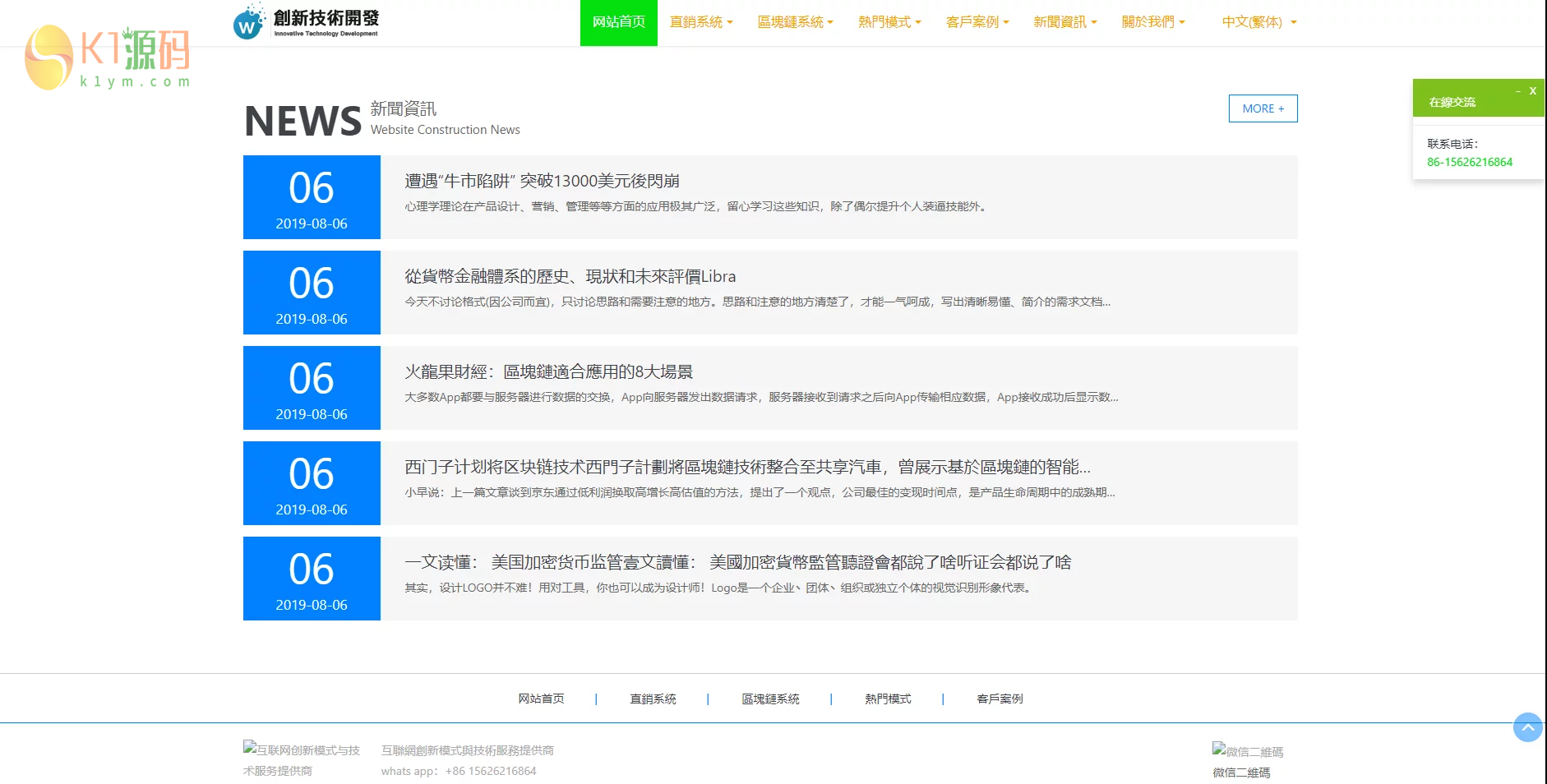
Task: Click footer link 客戶案例
Action: (x=1000, y=699)
